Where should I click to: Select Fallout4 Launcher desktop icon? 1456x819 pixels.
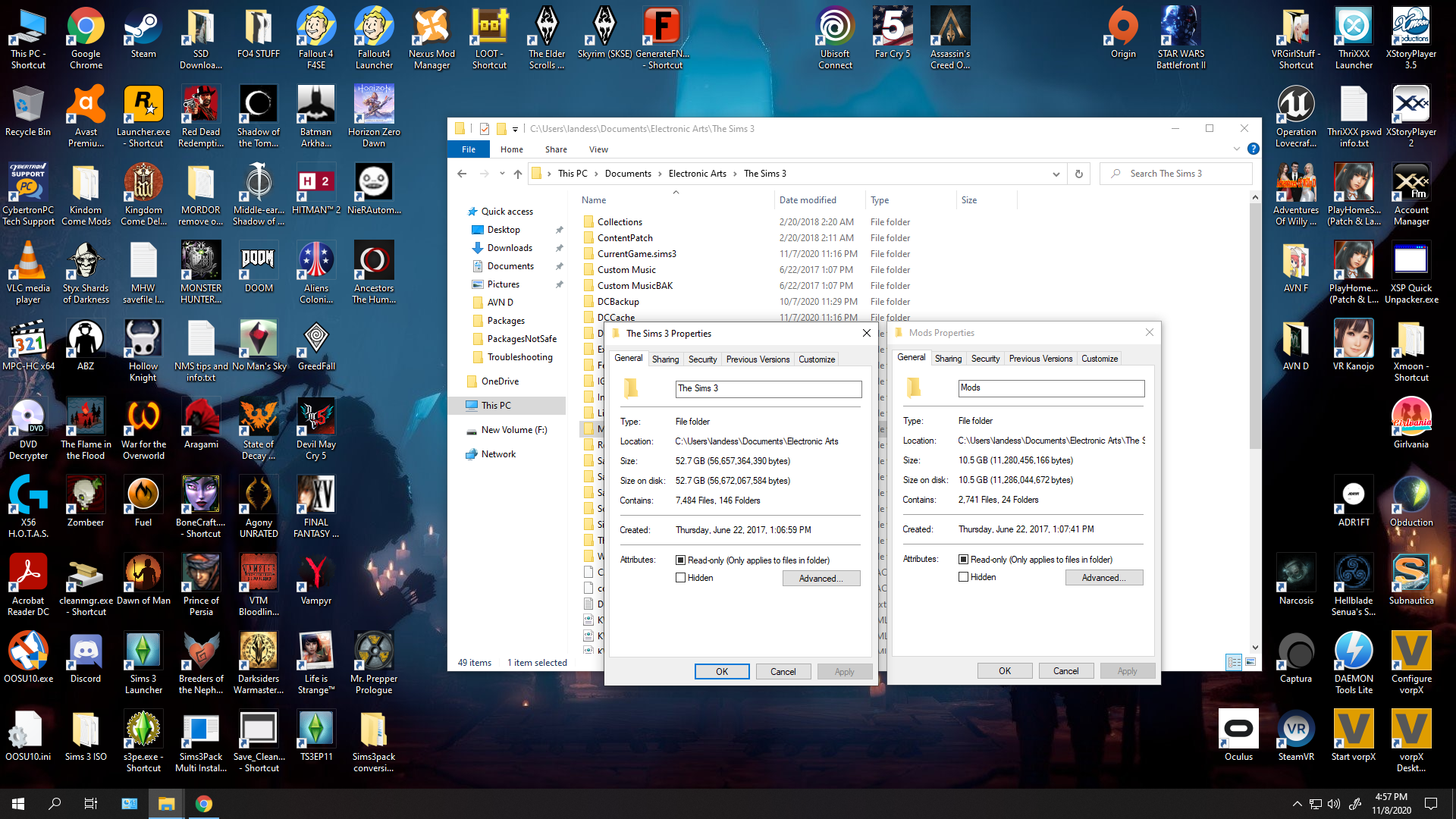pyautogui.click(x=374, y=38)
